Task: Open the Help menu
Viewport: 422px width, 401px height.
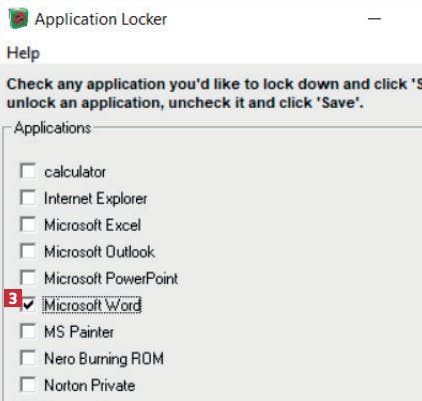Action: coord(23,53)
